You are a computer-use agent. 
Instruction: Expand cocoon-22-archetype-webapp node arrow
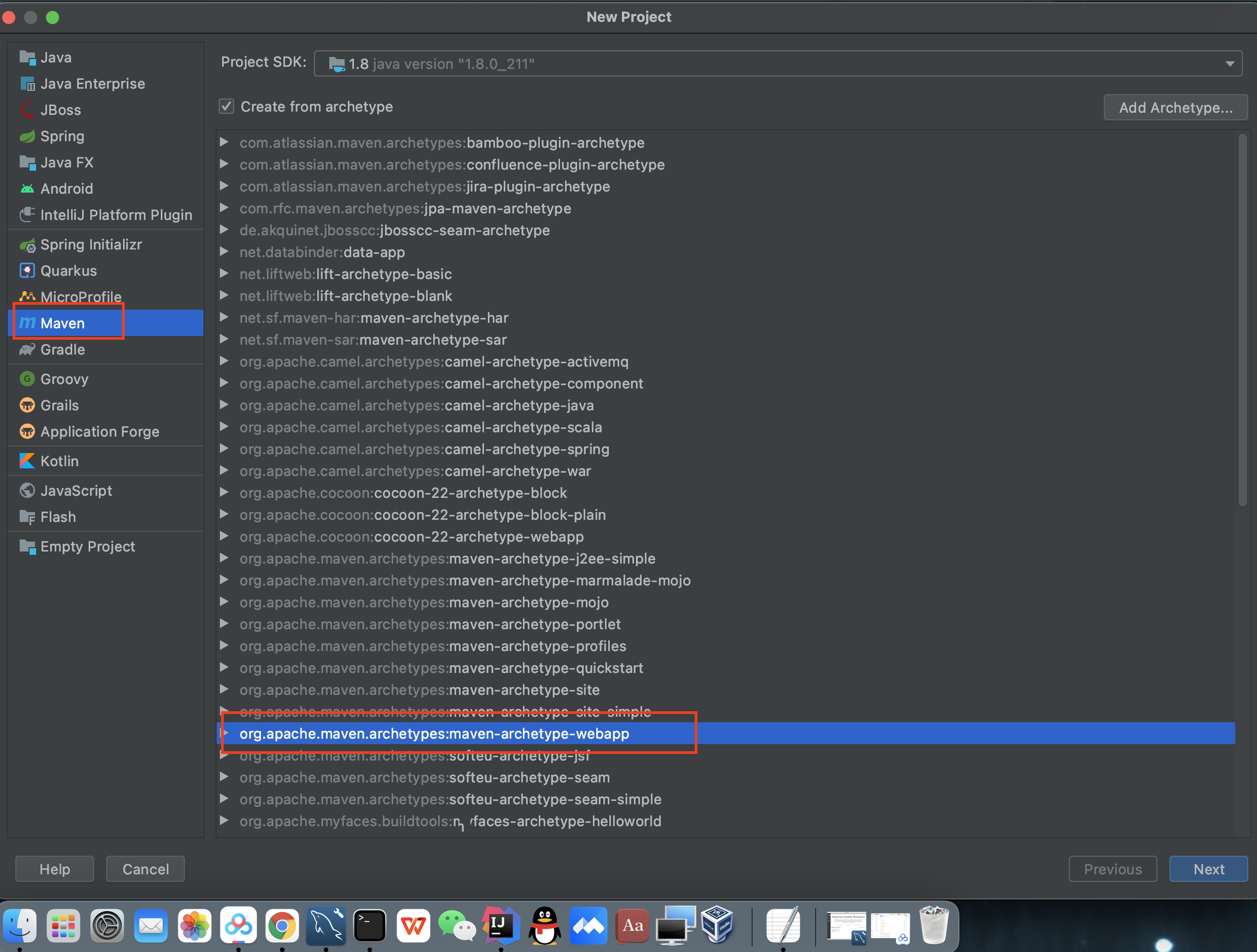coord(224,536)
